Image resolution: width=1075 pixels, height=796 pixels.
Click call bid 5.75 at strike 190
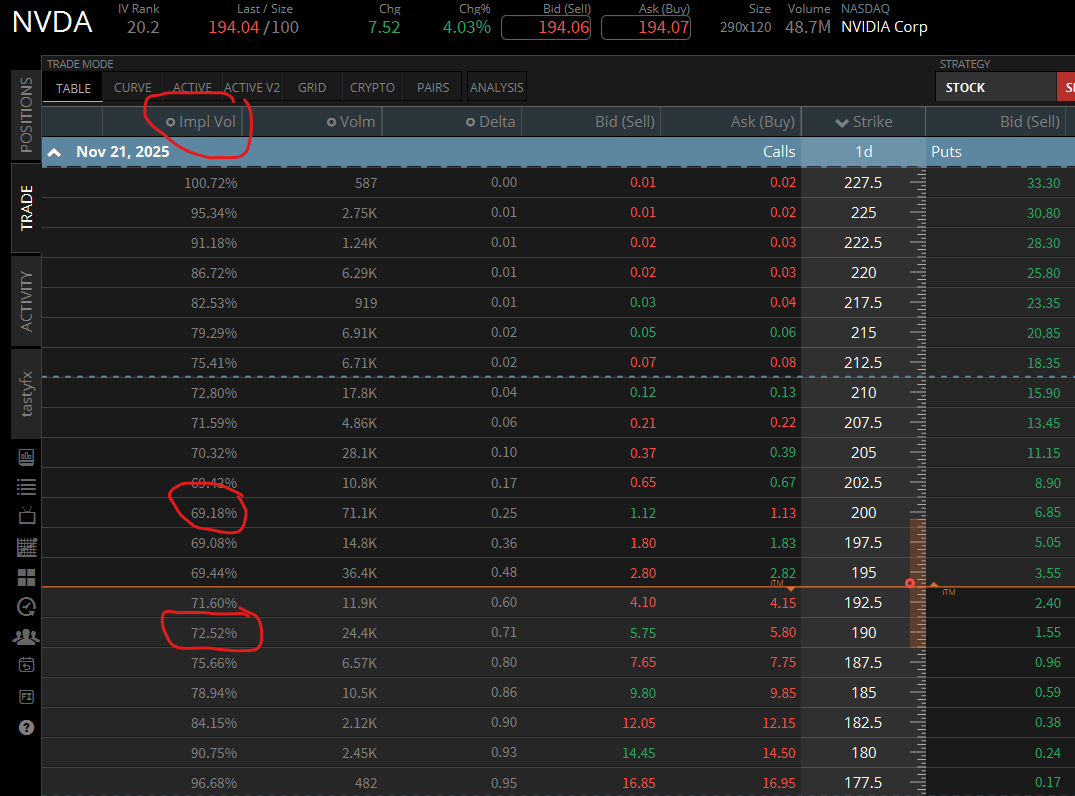click(x=642, y=633)
